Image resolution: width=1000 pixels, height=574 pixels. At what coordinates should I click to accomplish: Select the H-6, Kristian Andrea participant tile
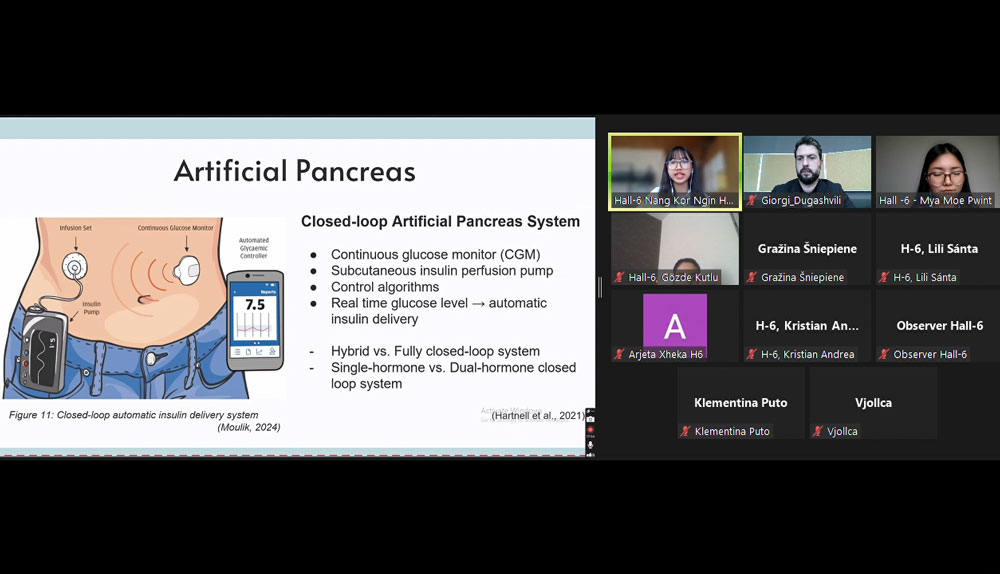pyautogui.click(x=806, y=326)
